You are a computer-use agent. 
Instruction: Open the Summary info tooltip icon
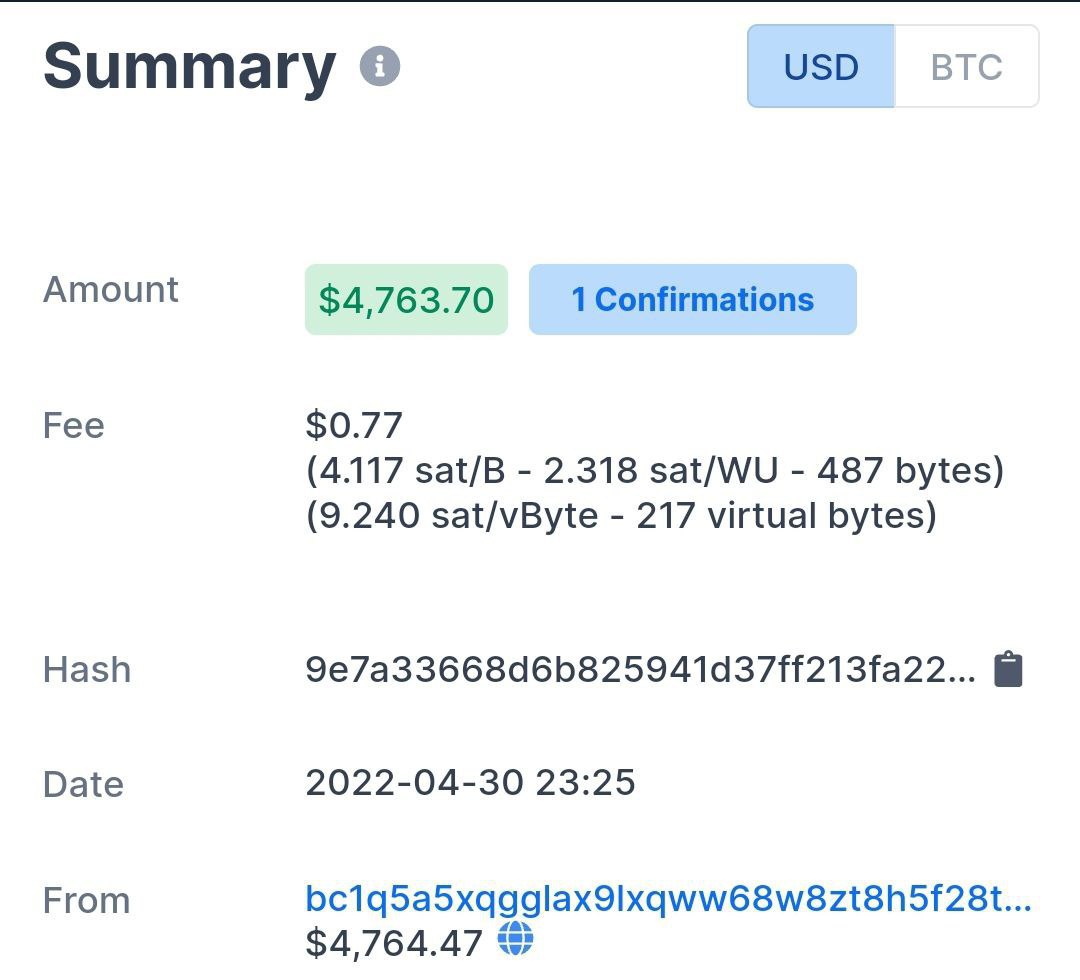tap(380, 66)
